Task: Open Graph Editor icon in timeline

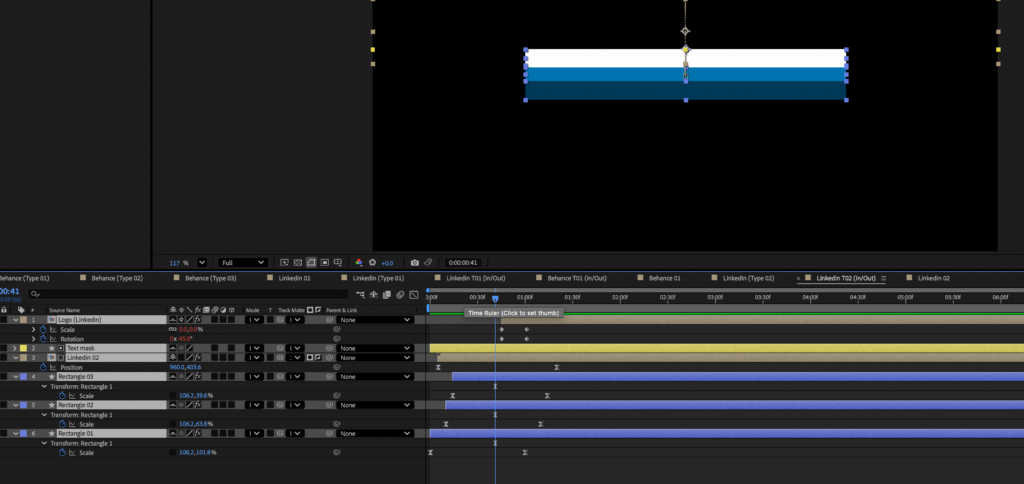Action: [x=413, y=295]
